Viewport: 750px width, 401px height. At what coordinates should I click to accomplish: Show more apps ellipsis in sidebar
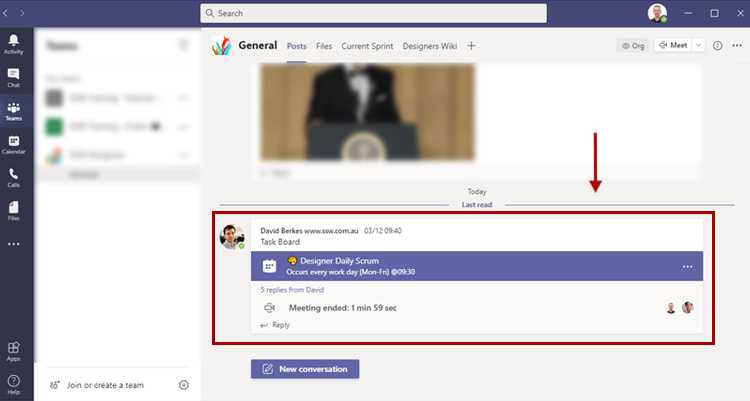(14, 243)
